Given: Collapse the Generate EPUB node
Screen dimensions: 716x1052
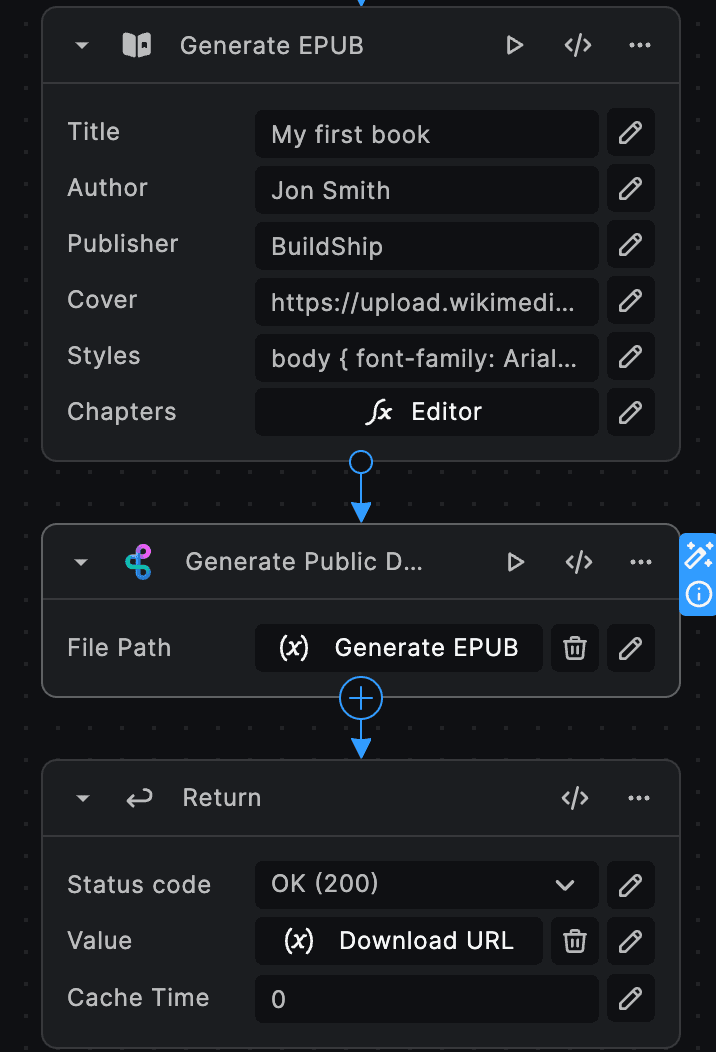Looking at the screenshot, I should click(x=82, y=46).
